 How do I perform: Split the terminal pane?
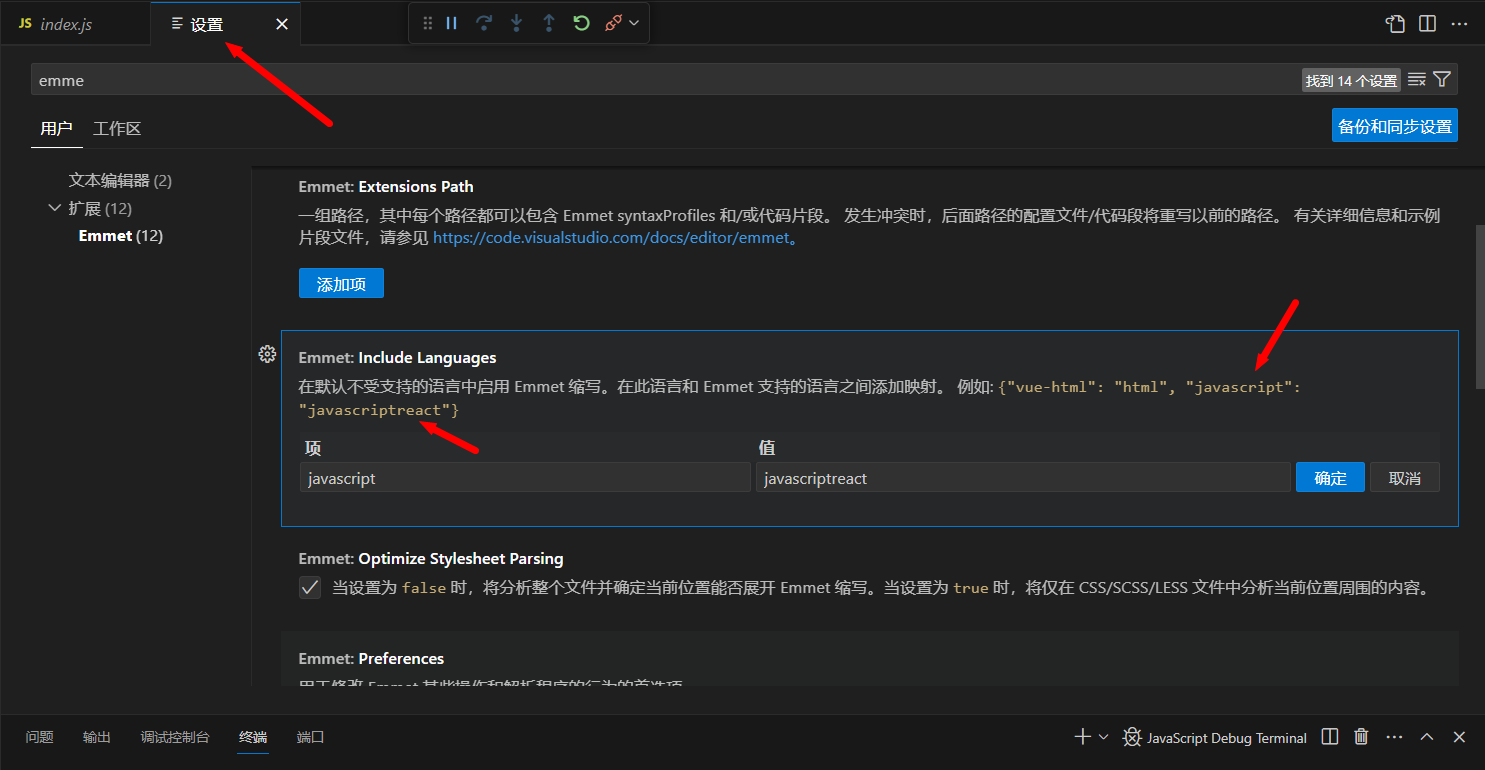click(x=1330, y=737)
